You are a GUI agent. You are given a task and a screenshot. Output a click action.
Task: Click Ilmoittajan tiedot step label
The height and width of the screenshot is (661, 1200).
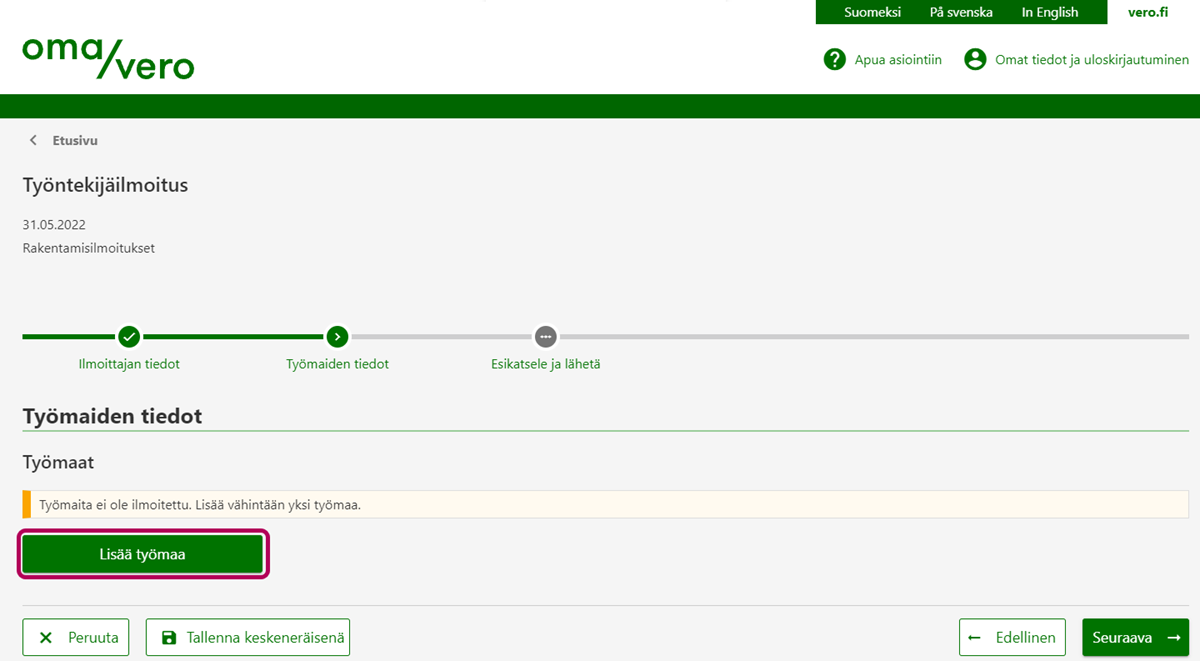tap(129, 364)
